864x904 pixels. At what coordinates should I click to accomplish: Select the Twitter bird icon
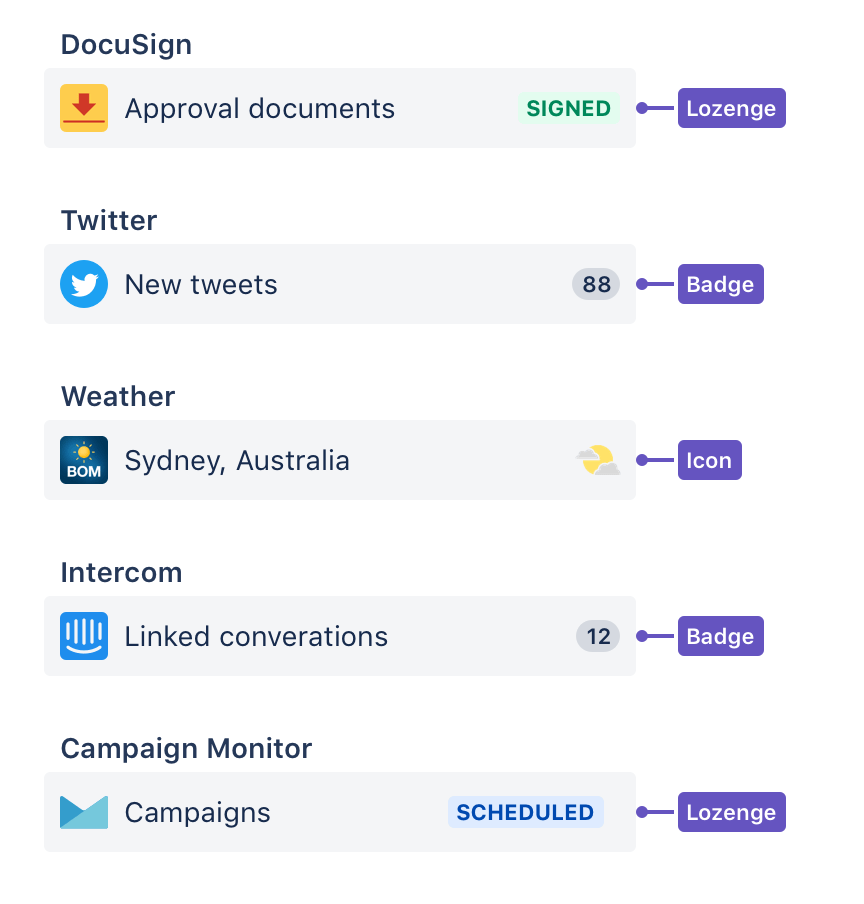click(x=84, y=284)
